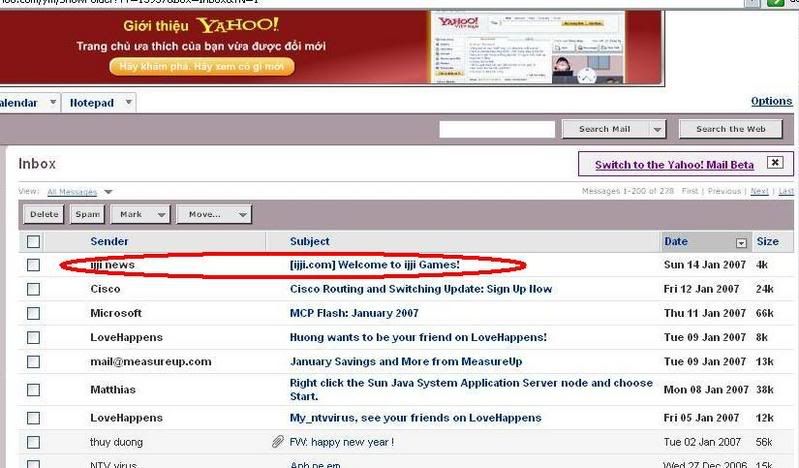Click the Yahoo homepage preview thumbnail in banner
The image size is (799, 468).
(x=527, y=47)
